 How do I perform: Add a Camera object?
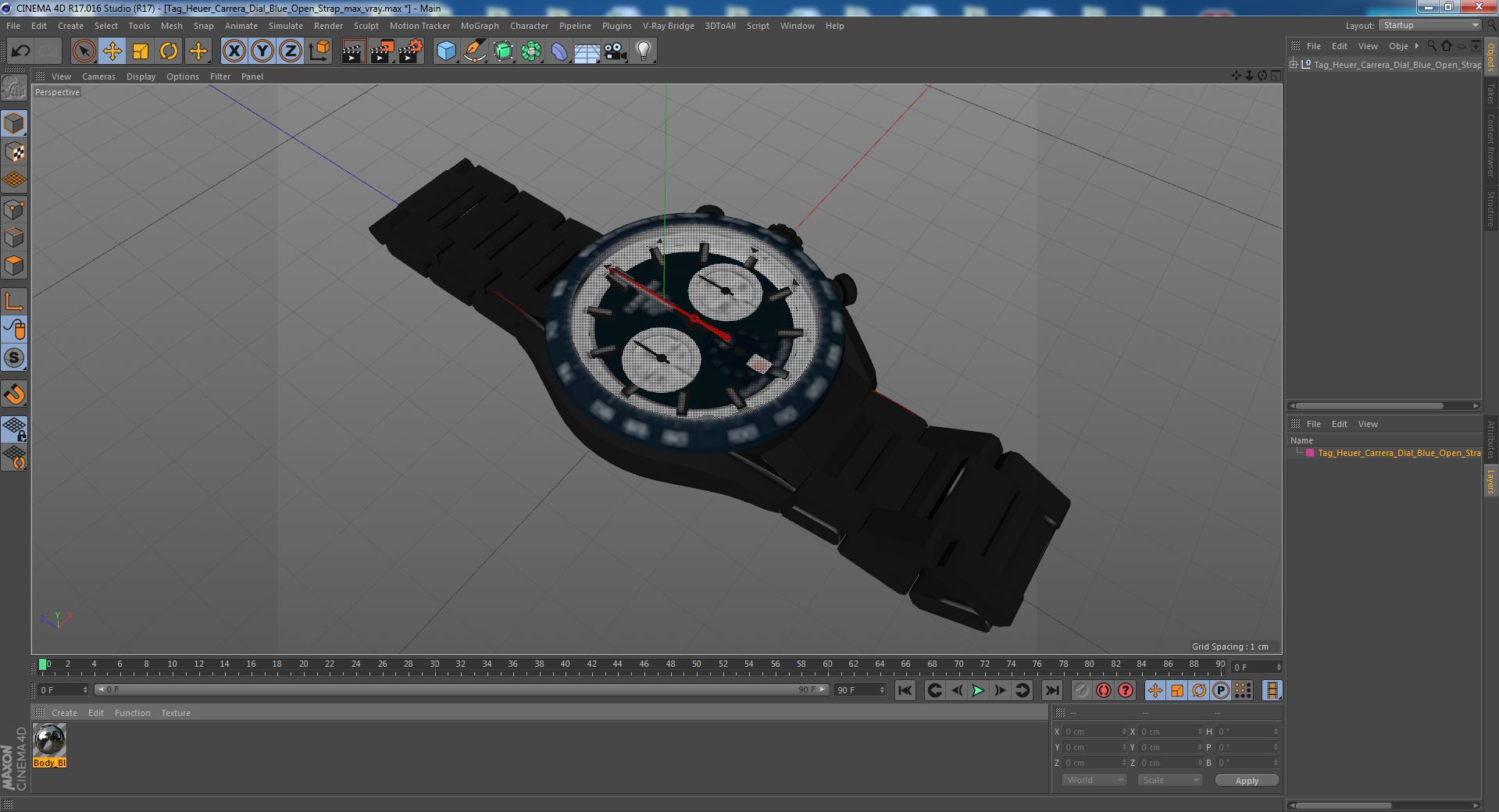pyautogui.click(x=615, y=52)
